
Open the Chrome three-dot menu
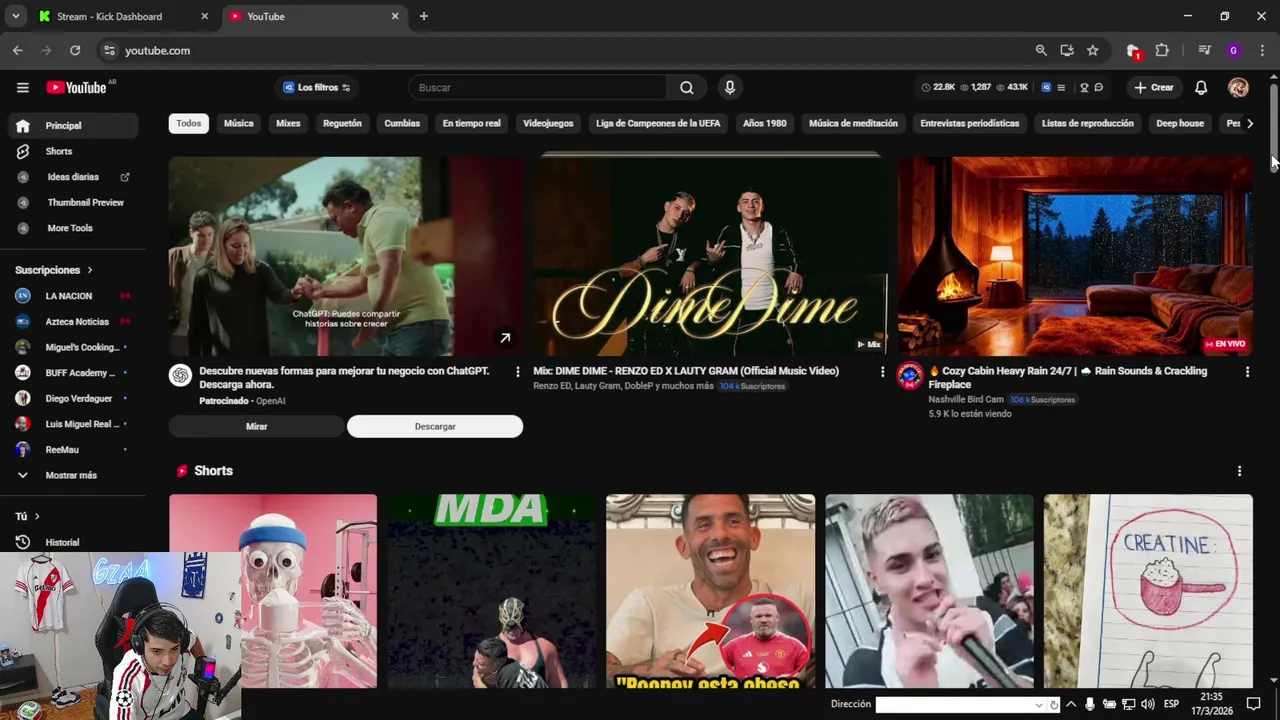pyautogui.click(x=1264, y=50)
